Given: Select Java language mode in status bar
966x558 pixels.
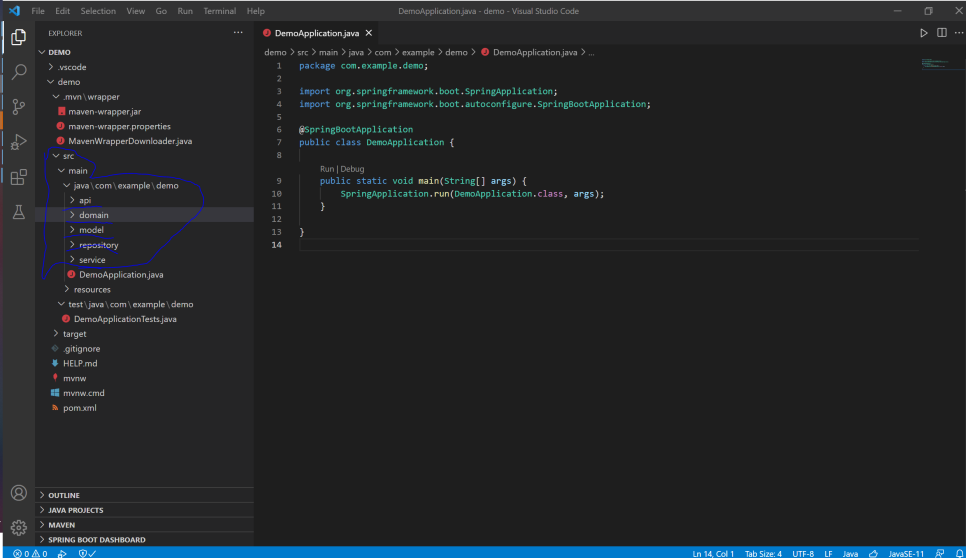Looking at the screenshot, I should 850,553.
